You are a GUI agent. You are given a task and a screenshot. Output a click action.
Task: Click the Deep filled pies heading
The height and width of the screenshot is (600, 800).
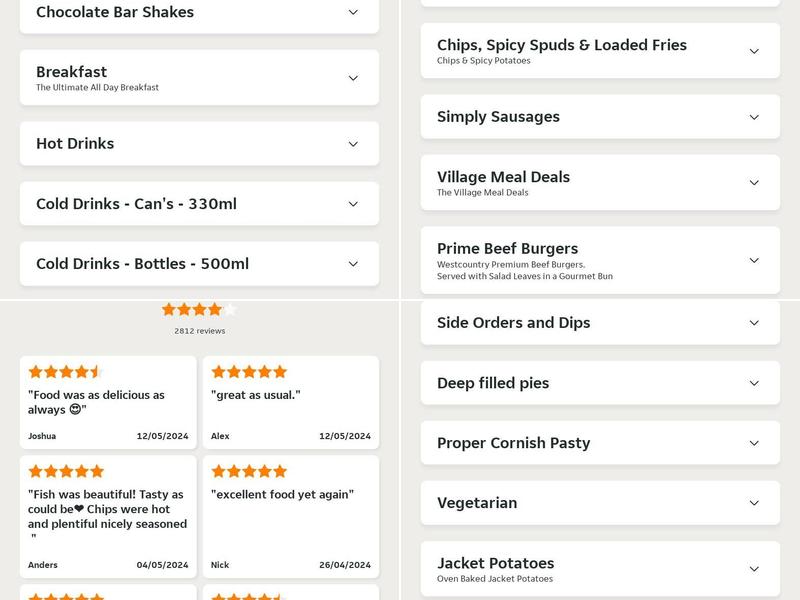pyautogui.click(x=496, y=382)
